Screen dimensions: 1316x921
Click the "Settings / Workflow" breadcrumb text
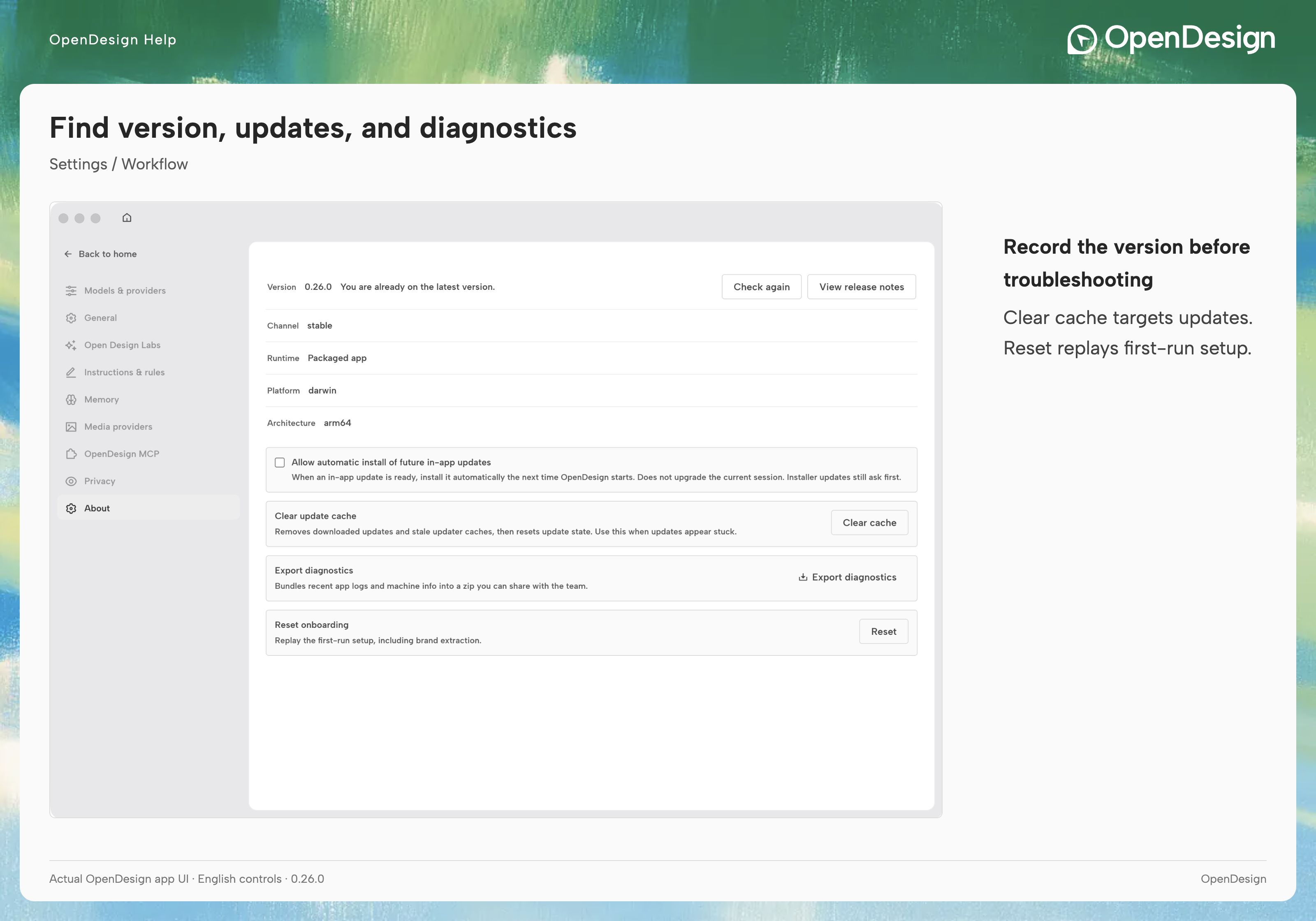[119, 164]
